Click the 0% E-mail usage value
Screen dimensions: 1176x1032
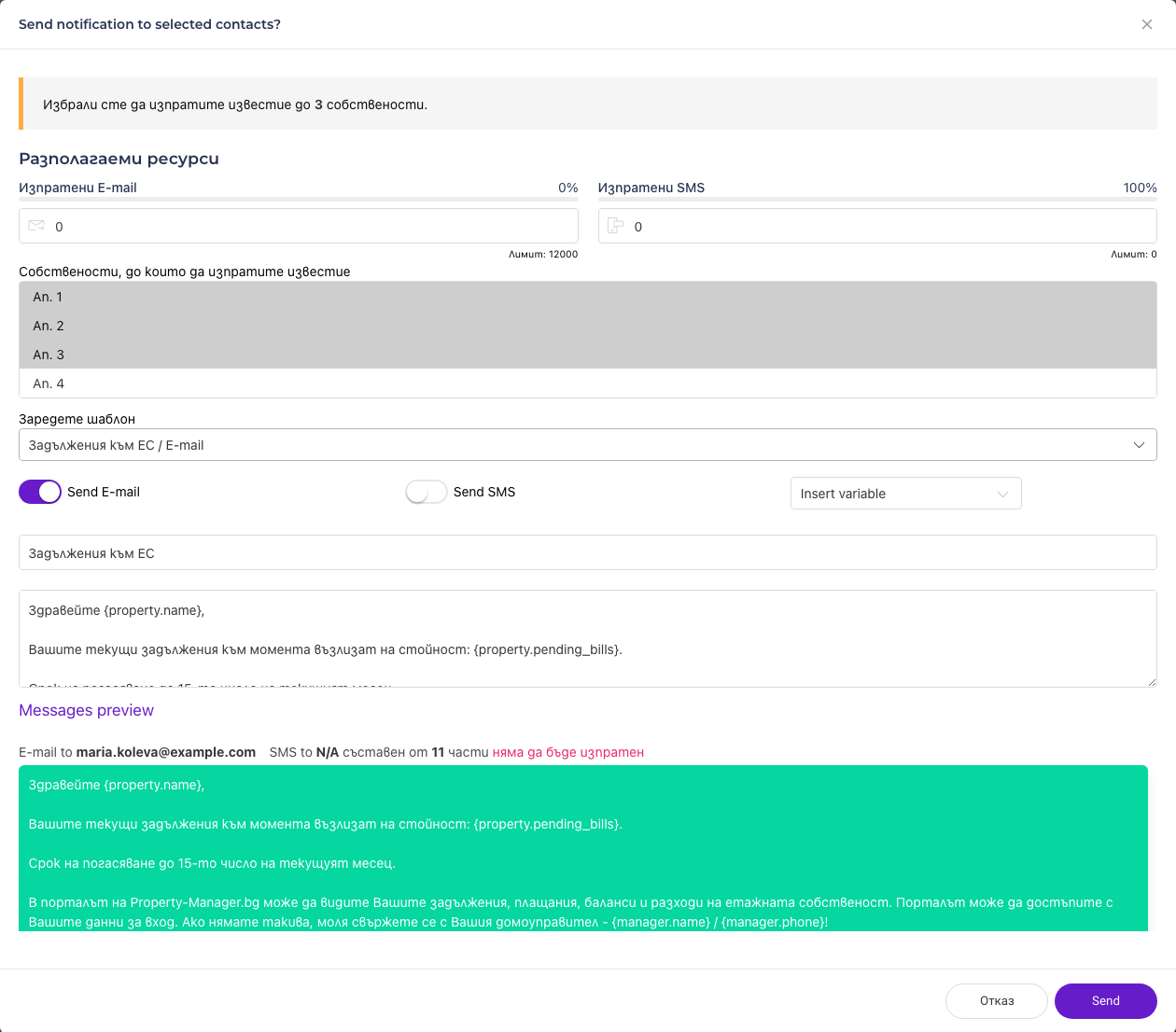[x=568, y=188]
